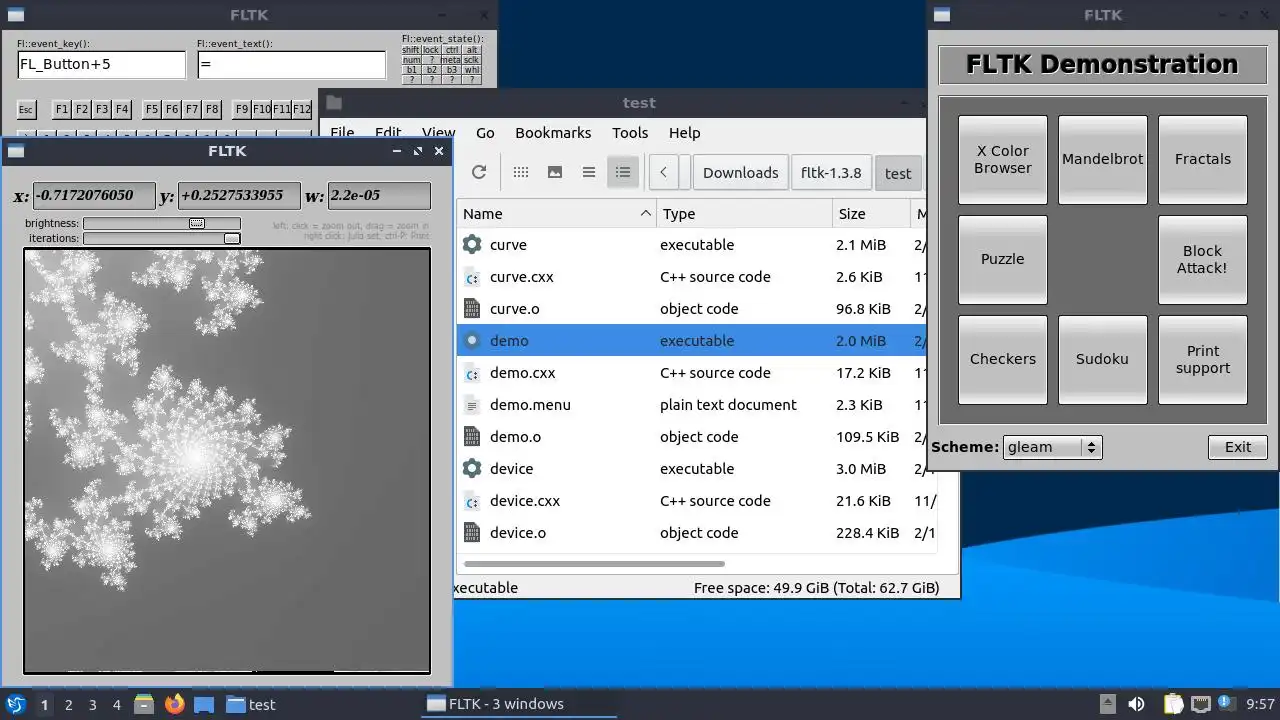Click the path-bar back chevron button
Viewport: 1280px width, 720px height.
click(663, 172)
